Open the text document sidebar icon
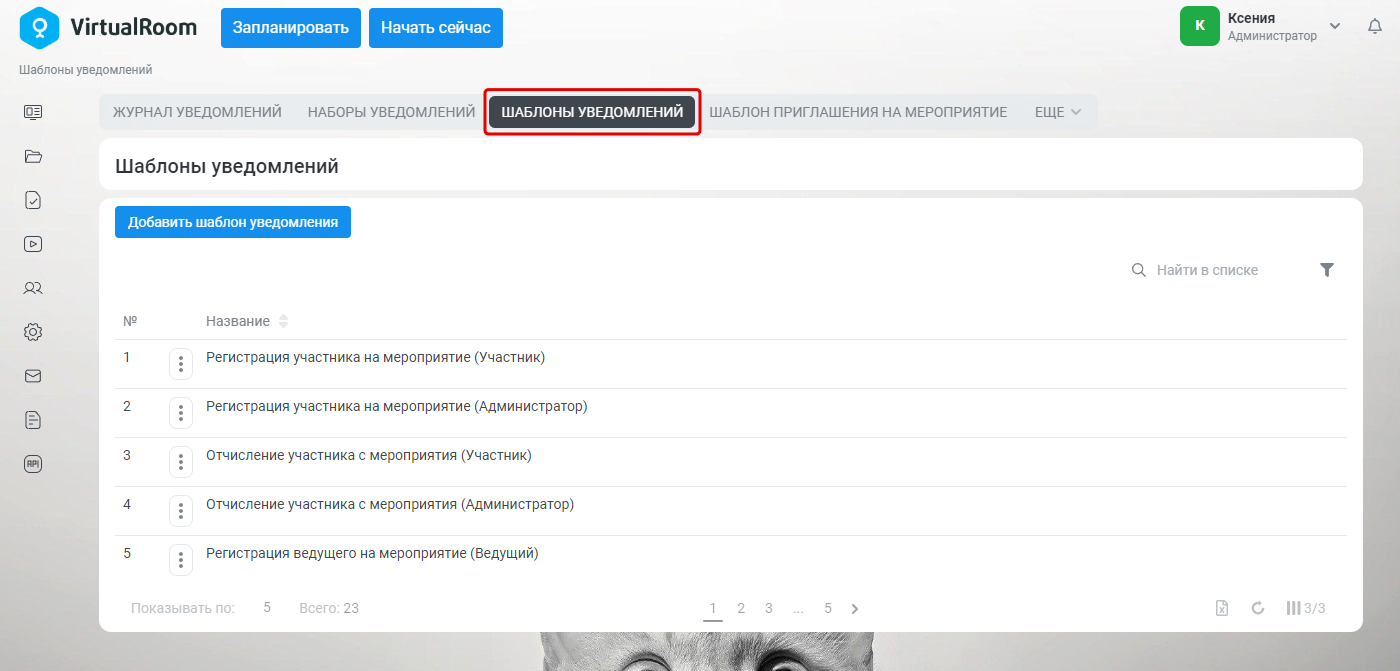The width and height of the screenshot is (1400, 671). (x=33, y=420)
